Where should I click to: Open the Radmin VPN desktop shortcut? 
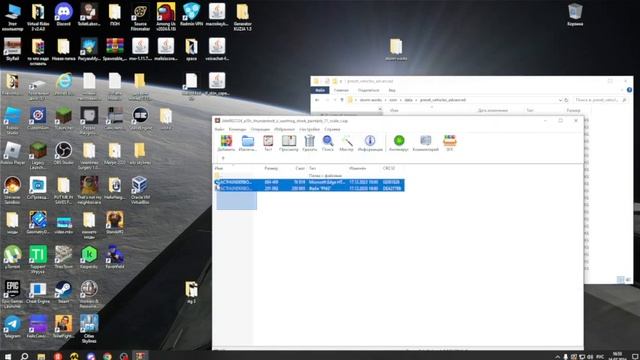click(191, 15)
